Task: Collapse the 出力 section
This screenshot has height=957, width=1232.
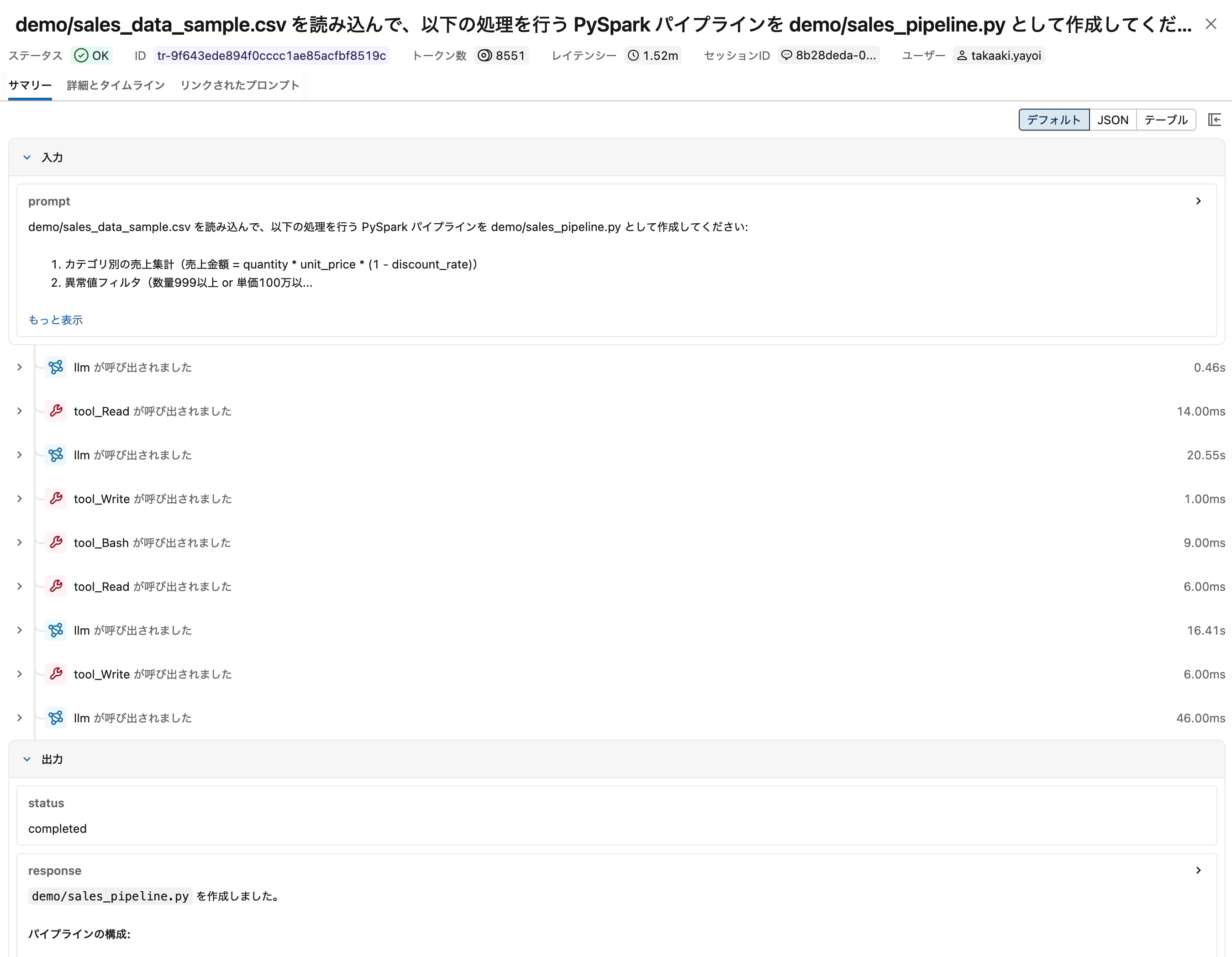Action: click(x=26, y=759)
